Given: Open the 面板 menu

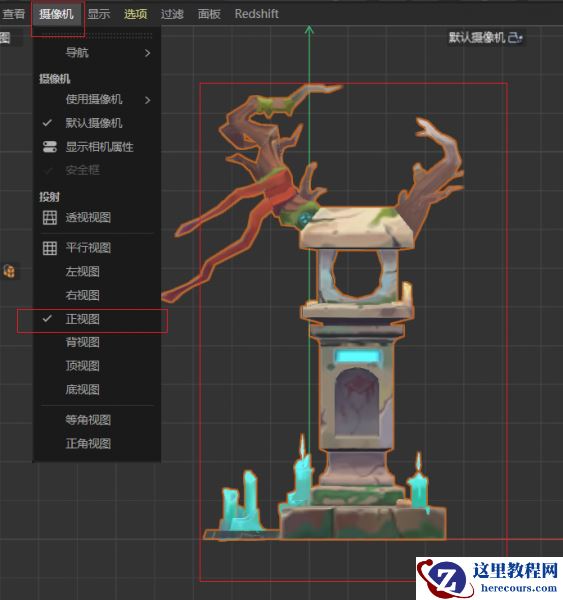Looking at the screenshot, I should (209, 14).
